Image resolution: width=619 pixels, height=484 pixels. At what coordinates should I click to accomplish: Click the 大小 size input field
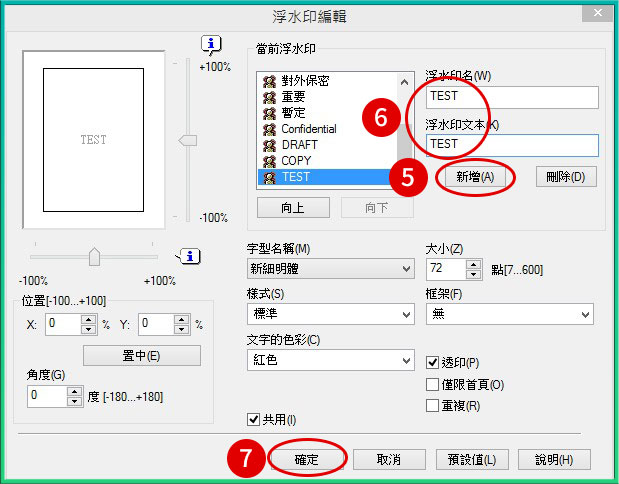446,269
